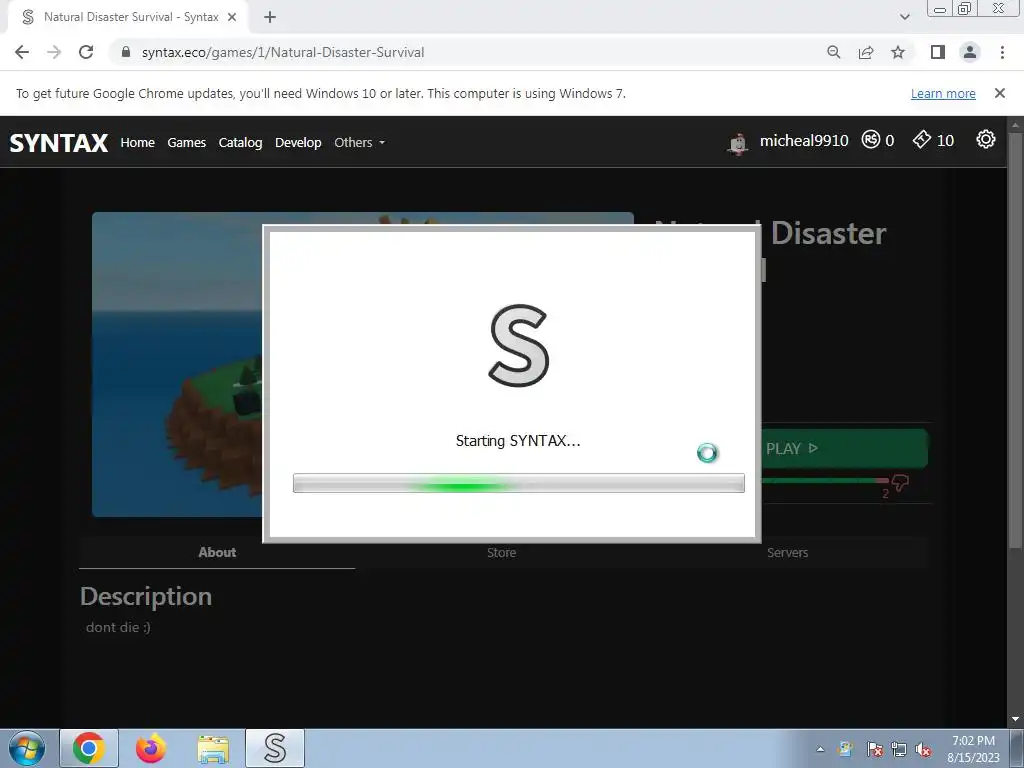Click the tickets currency icon
This screenshot has width=1024, height=768.
point(921,140)
